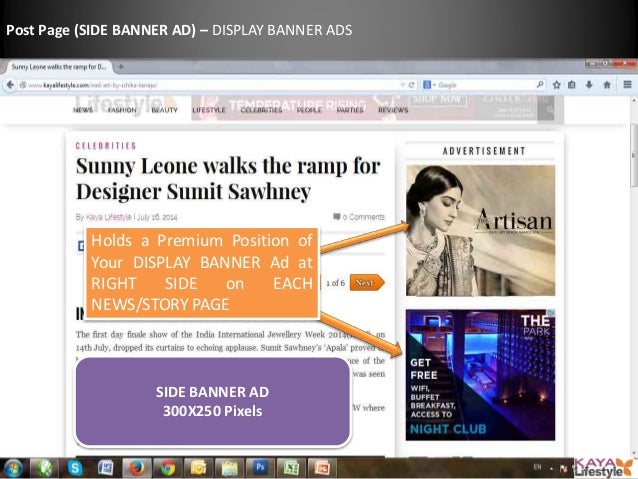Switch to Firefox in the taskbar
The width and height of the screenshot is (638, 479).
(137, 468)
